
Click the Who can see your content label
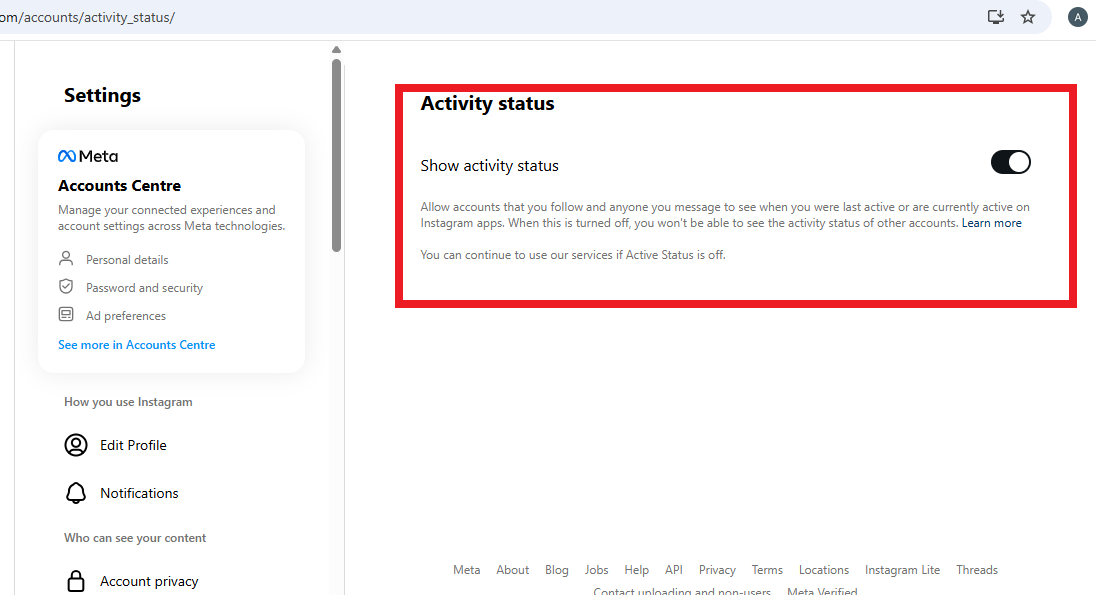tap(135, 538)
